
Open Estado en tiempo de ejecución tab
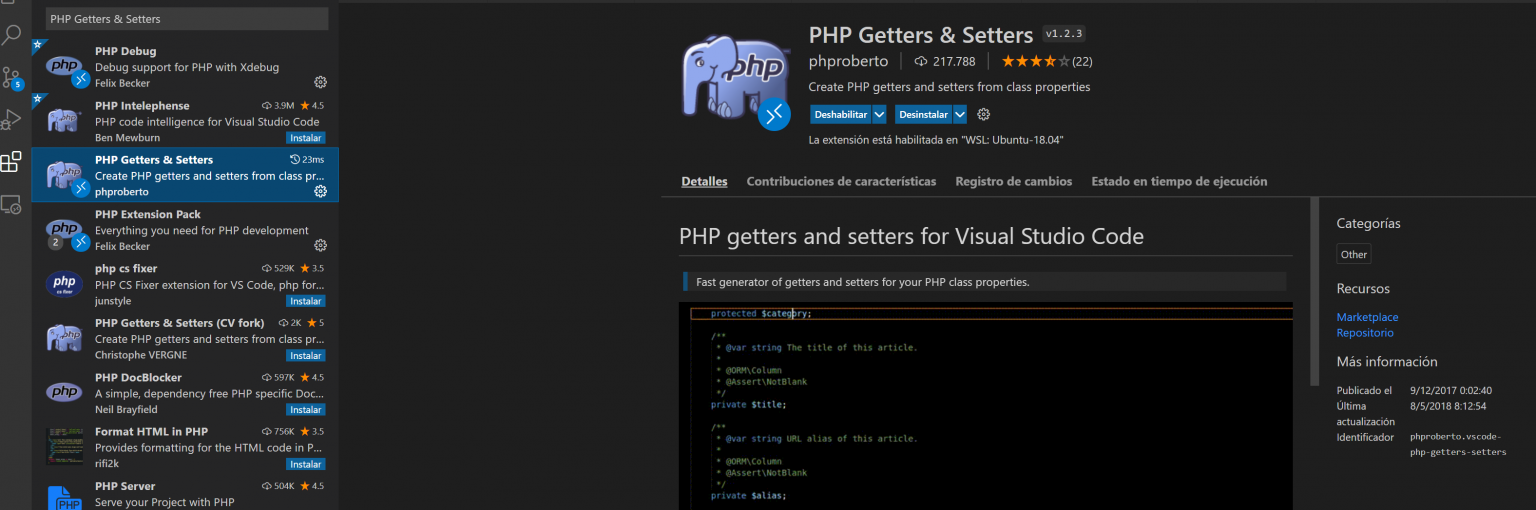(x=1179, y=181)
